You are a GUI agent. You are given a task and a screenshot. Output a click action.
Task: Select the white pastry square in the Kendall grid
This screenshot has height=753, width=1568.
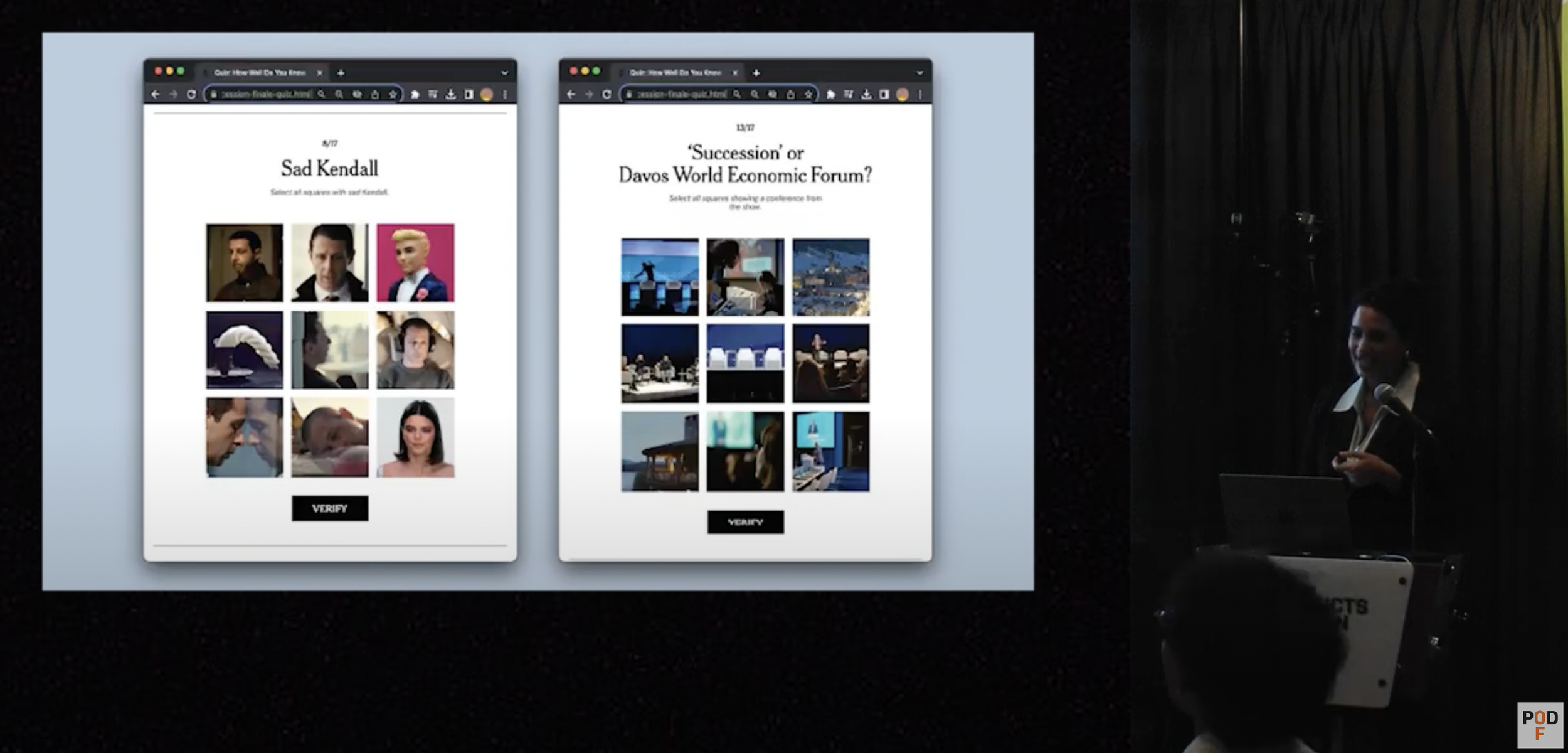click(x=244, y=350)
